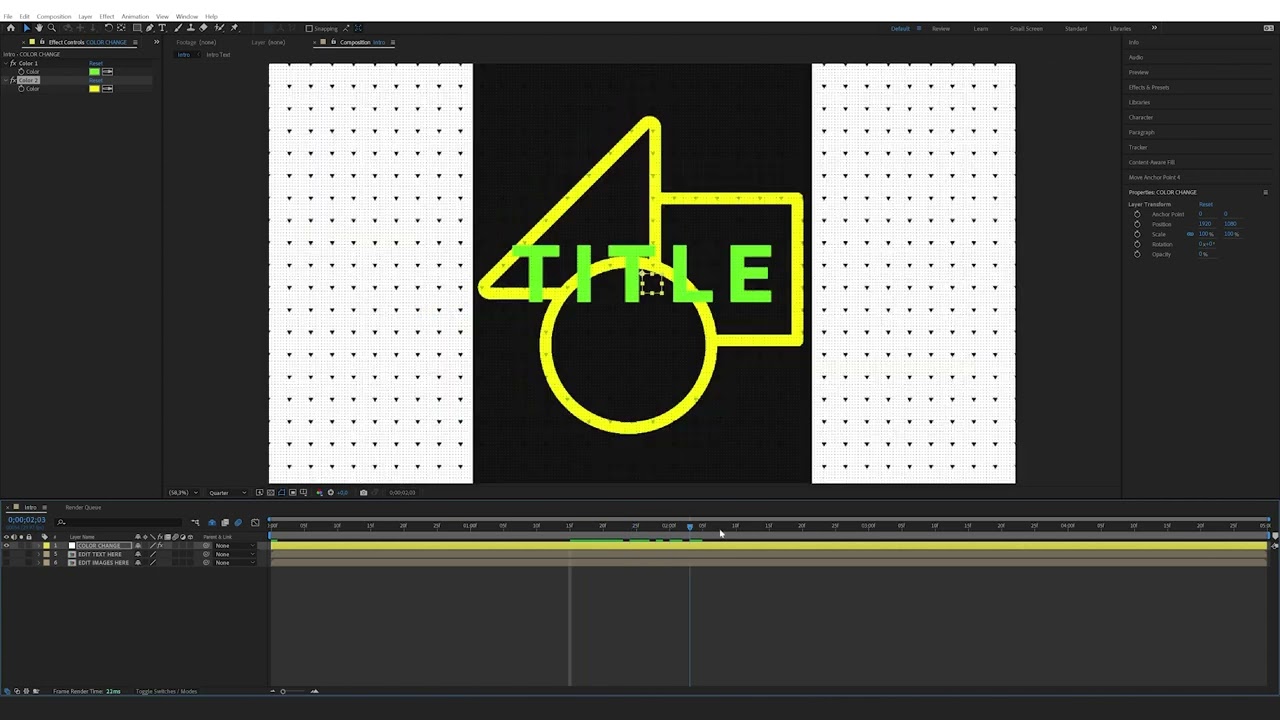The width and height of the screenshot is (1280, 720).
Task: Expand the EDIT TEXT HERE layer
Action: pos(39,554)
